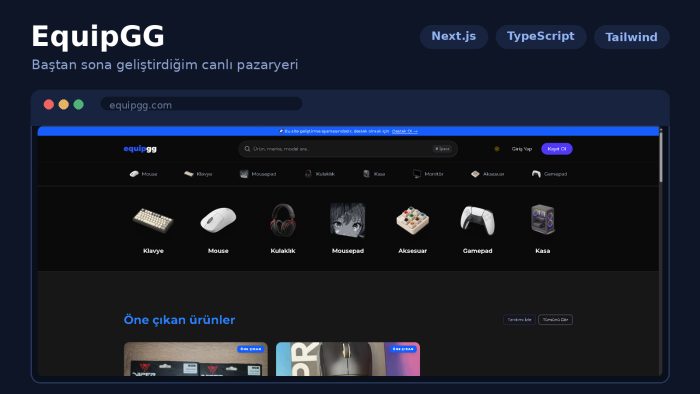Click the yellow window dot

click(63, 104)
